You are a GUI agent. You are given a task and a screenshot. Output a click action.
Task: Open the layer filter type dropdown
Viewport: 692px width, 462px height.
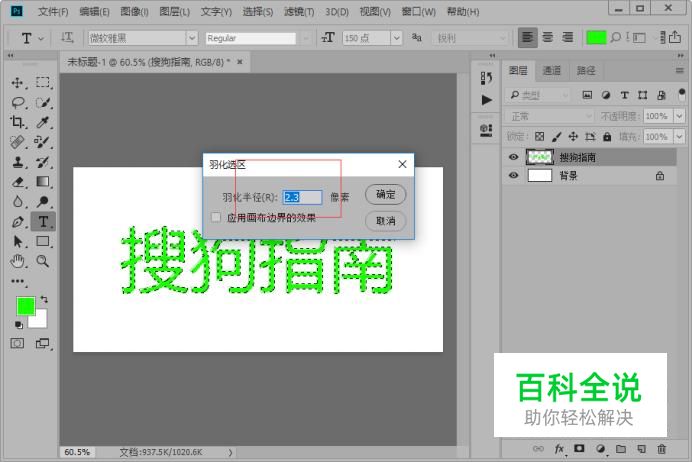538,95
